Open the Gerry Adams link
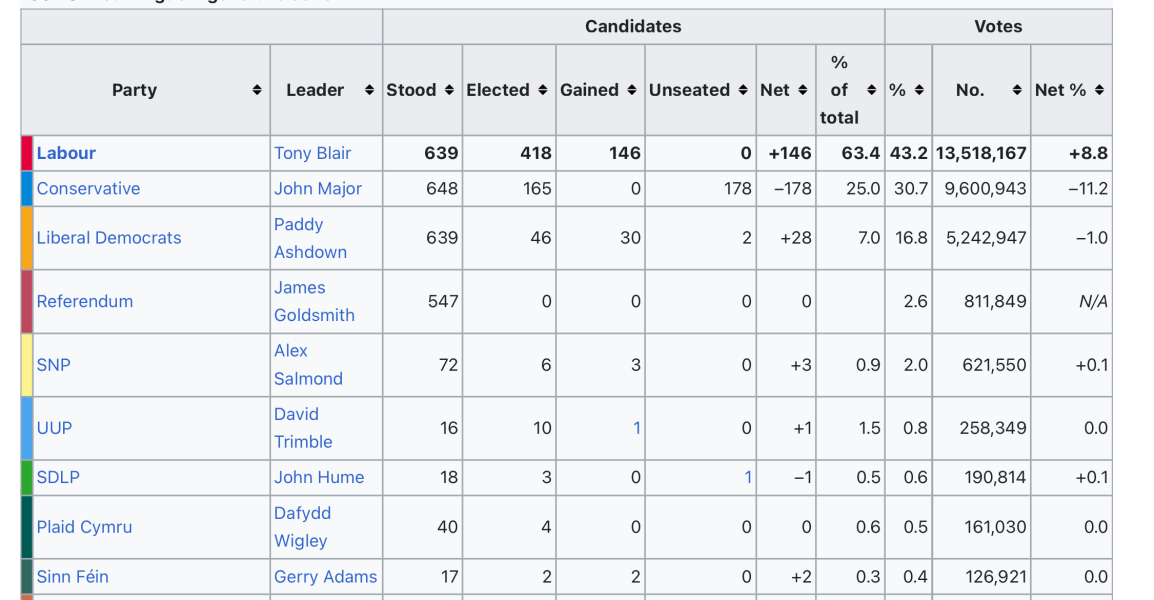The width and height of the screenshot is (1154, 600). tap(325, 576)
